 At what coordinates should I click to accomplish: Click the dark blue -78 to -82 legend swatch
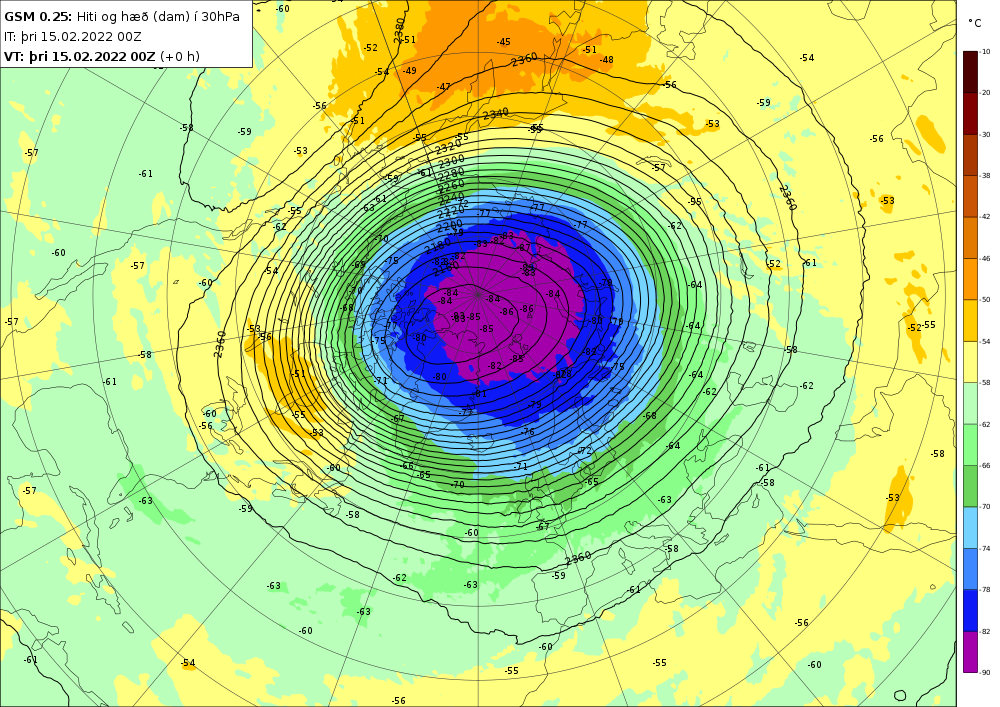[969, 610]
